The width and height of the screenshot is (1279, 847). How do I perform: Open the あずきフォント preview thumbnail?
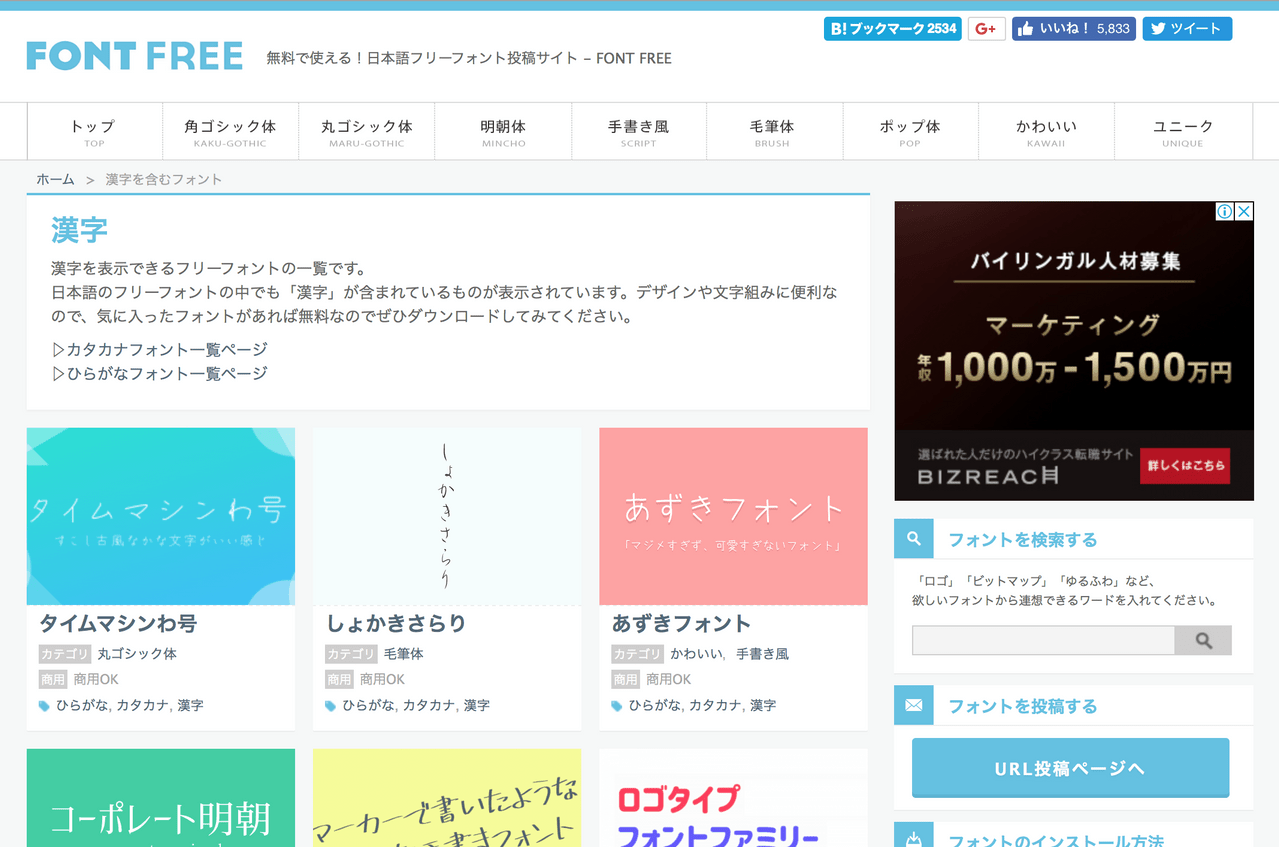click(733, 516)
